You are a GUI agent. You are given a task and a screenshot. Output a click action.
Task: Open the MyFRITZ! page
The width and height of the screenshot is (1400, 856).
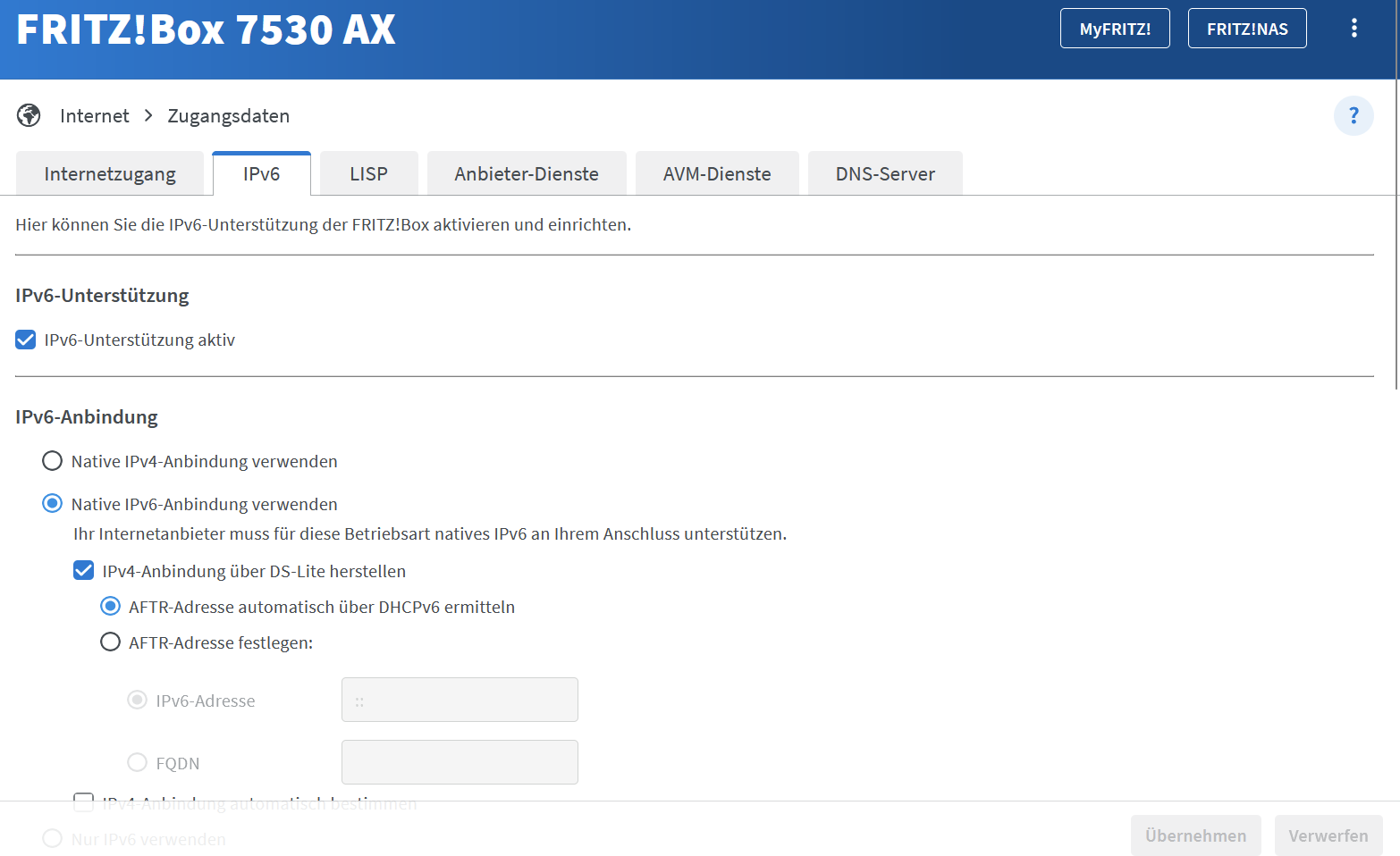(x=1115, y=29)
